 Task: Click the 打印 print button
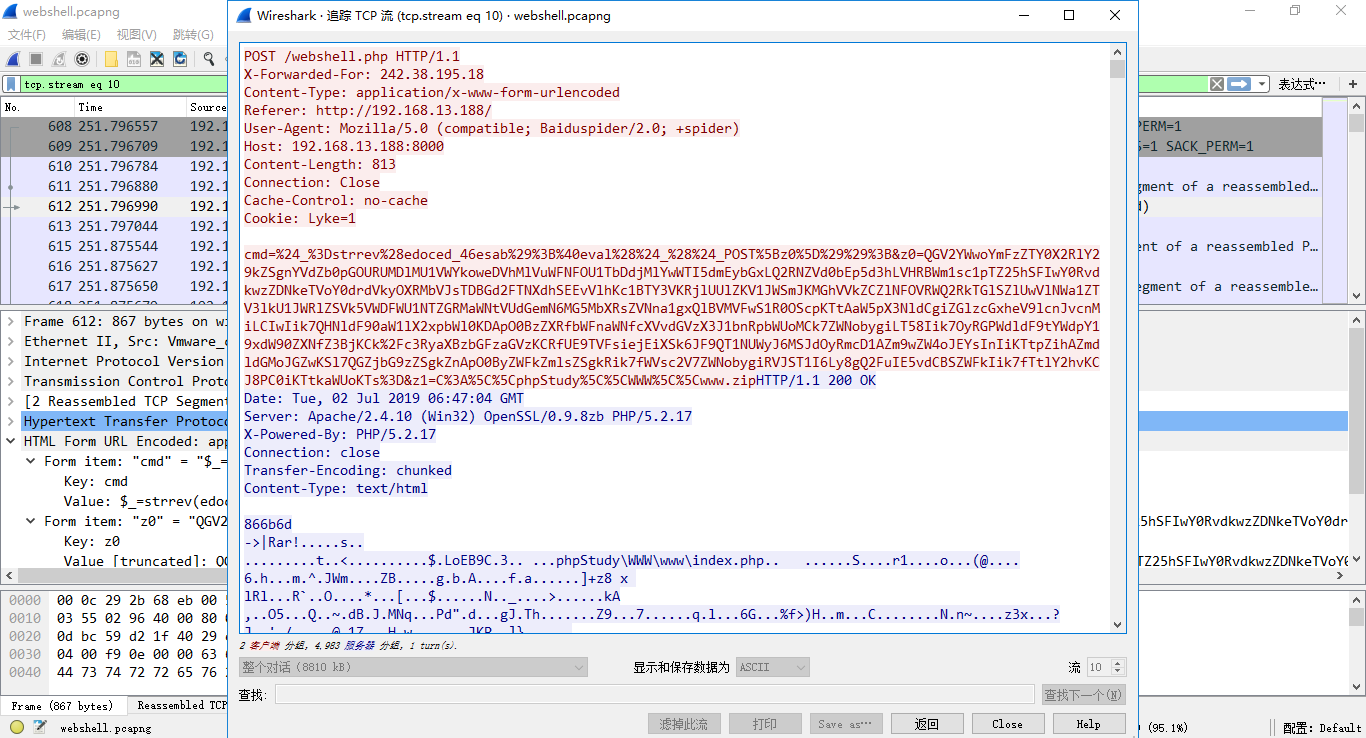click(x=765, y=724)
